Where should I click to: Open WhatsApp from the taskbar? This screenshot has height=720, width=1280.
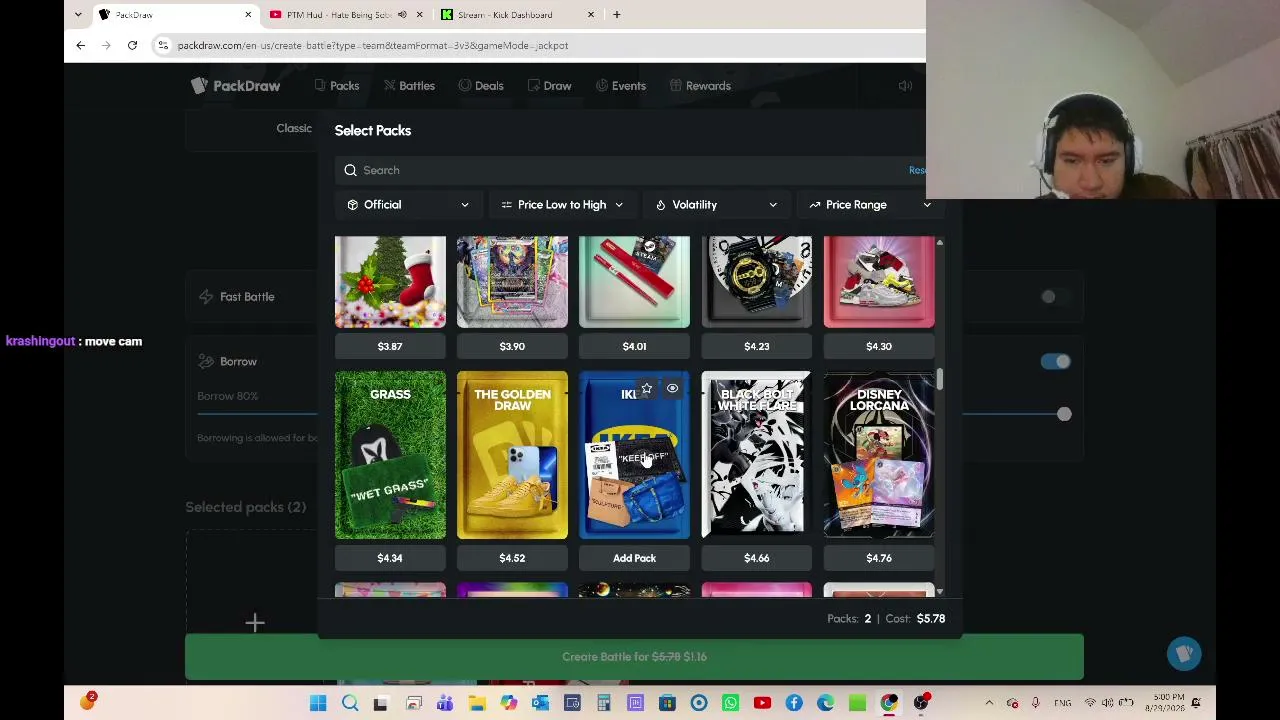tap(730, 703)
